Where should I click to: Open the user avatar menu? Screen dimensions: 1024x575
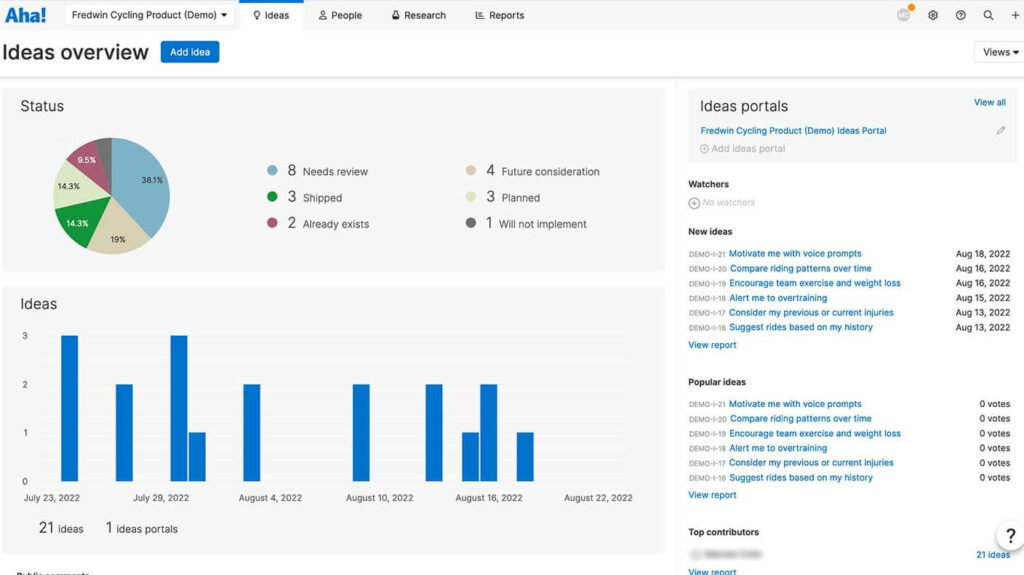pyautogui.click(x=904, y=15)
